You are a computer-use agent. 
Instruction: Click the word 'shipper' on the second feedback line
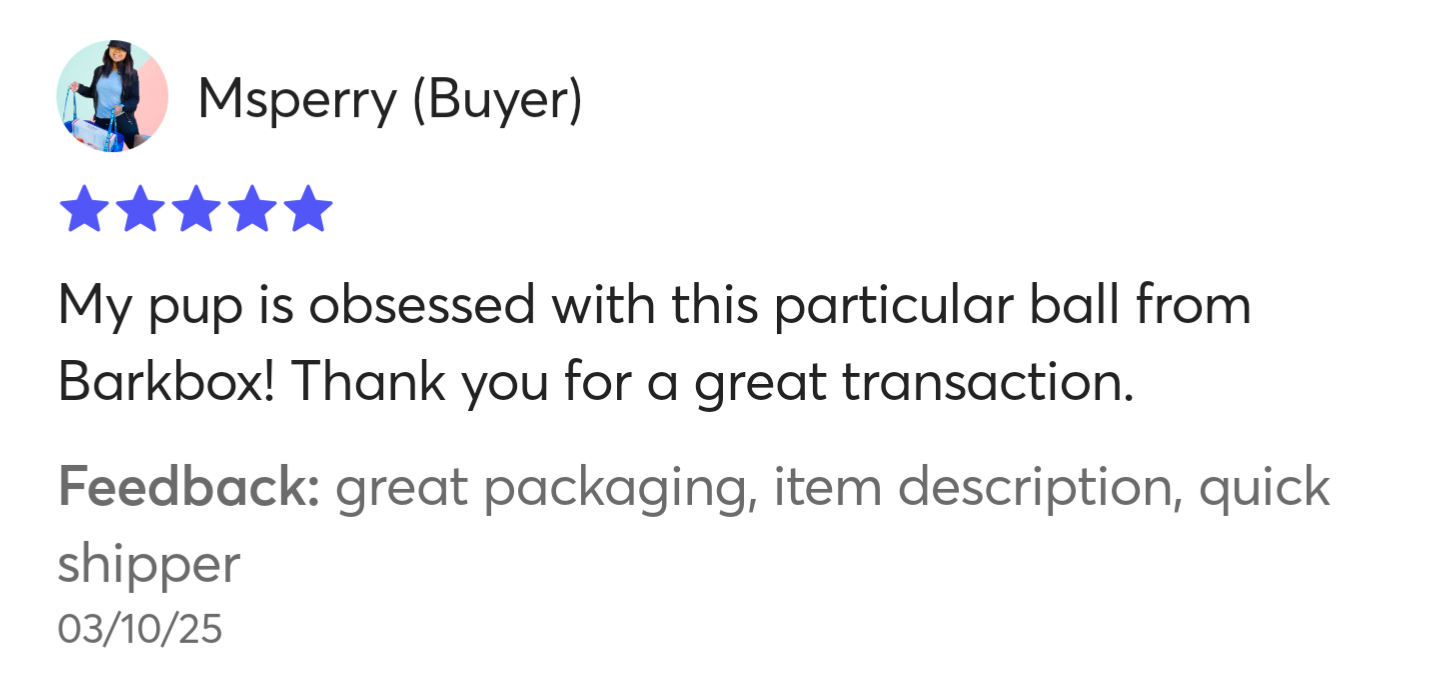[x=149, y=566]
